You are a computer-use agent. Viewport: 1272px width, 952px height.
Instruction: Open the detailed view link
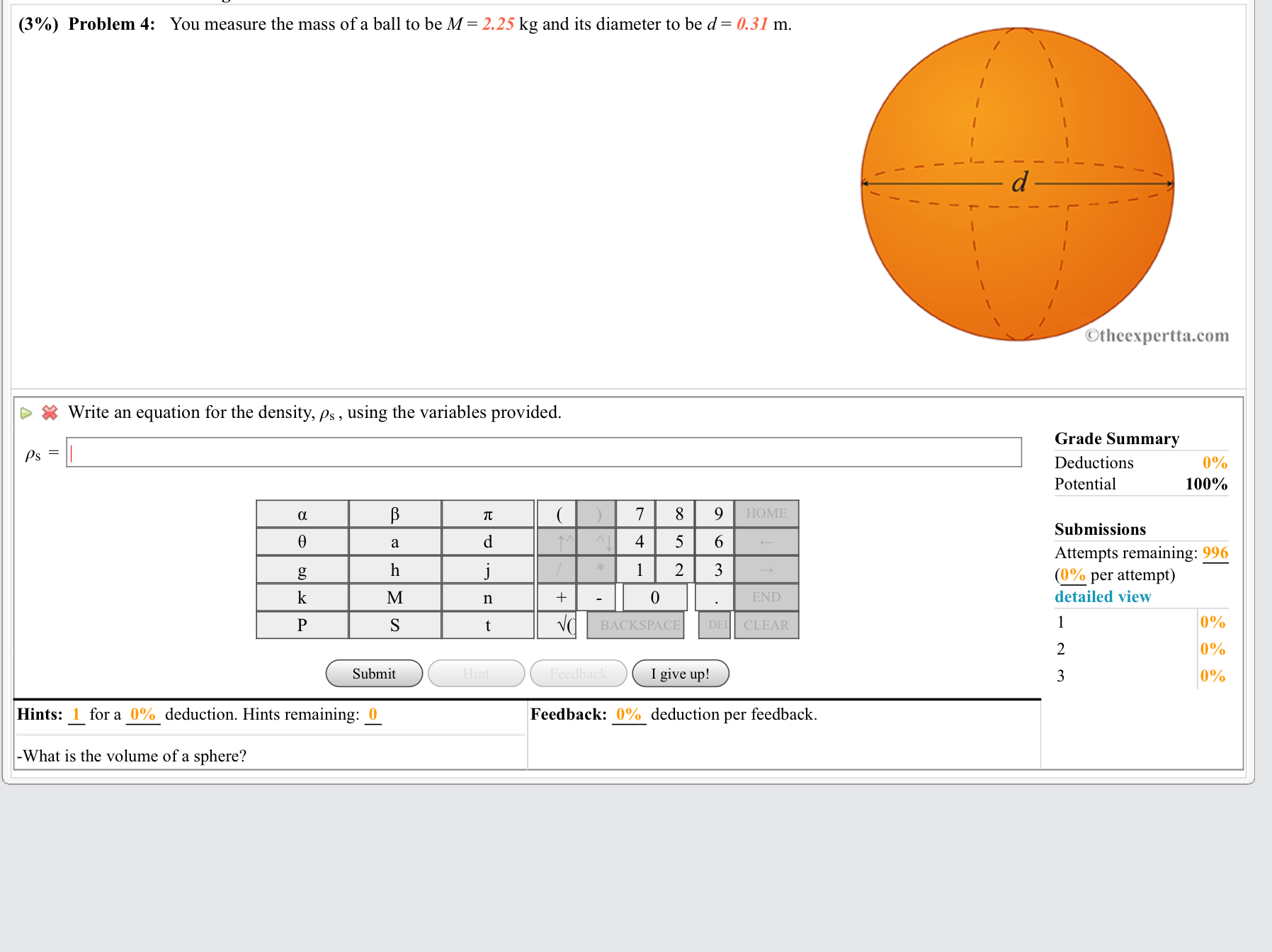(x=1102, y=596)
